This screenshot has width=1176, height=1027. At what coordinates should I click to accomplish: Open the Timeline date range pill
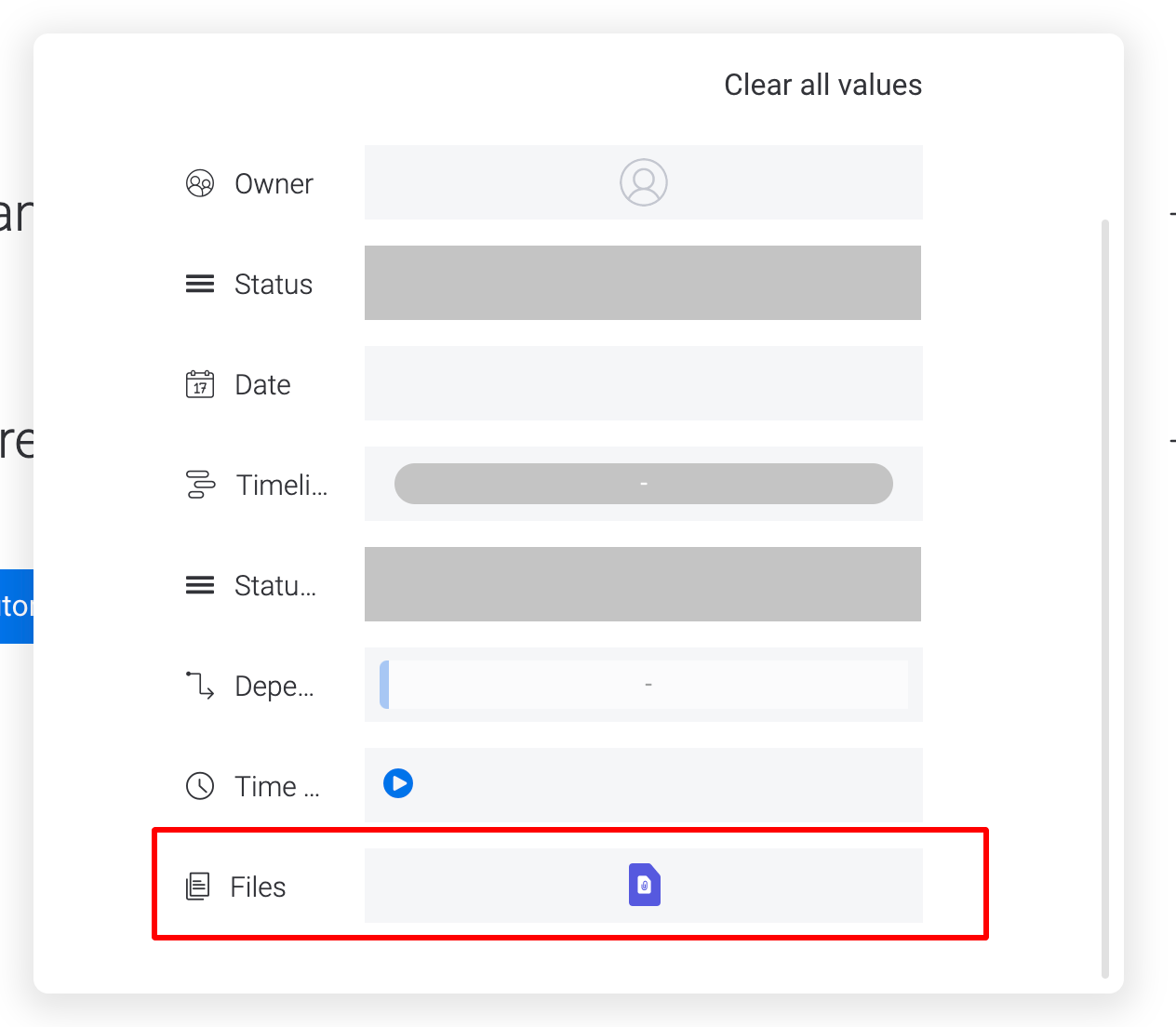click(x=643, y=484)
